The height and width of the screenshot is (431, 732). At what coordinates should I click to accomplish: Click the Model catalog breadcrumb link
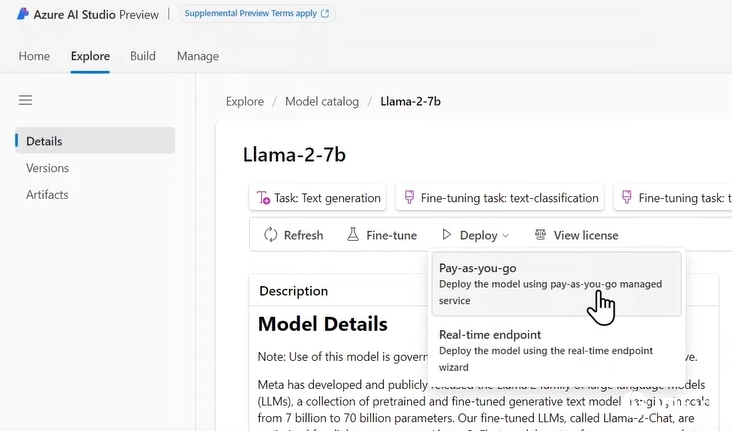coord(322,101)
